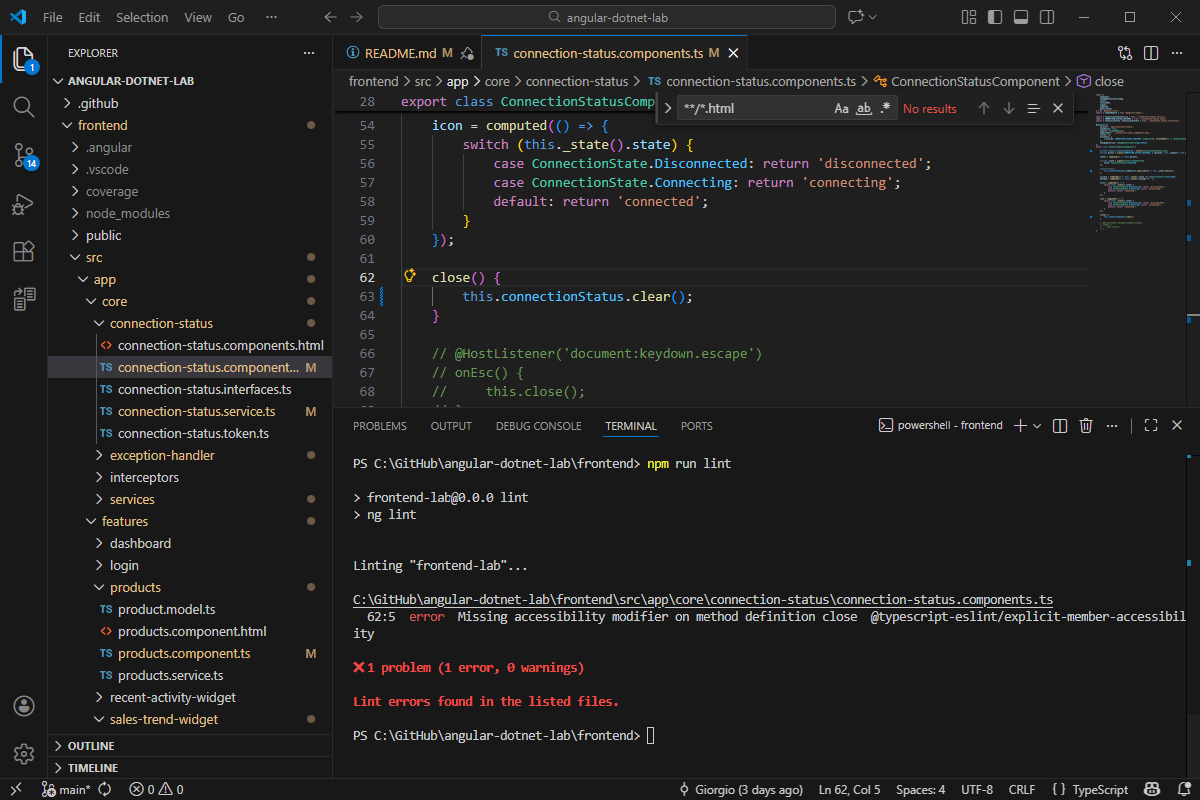The image size is (1200, 800).
Task: Expand the replace toggle in find widget
Action: [x=667, y=108]
